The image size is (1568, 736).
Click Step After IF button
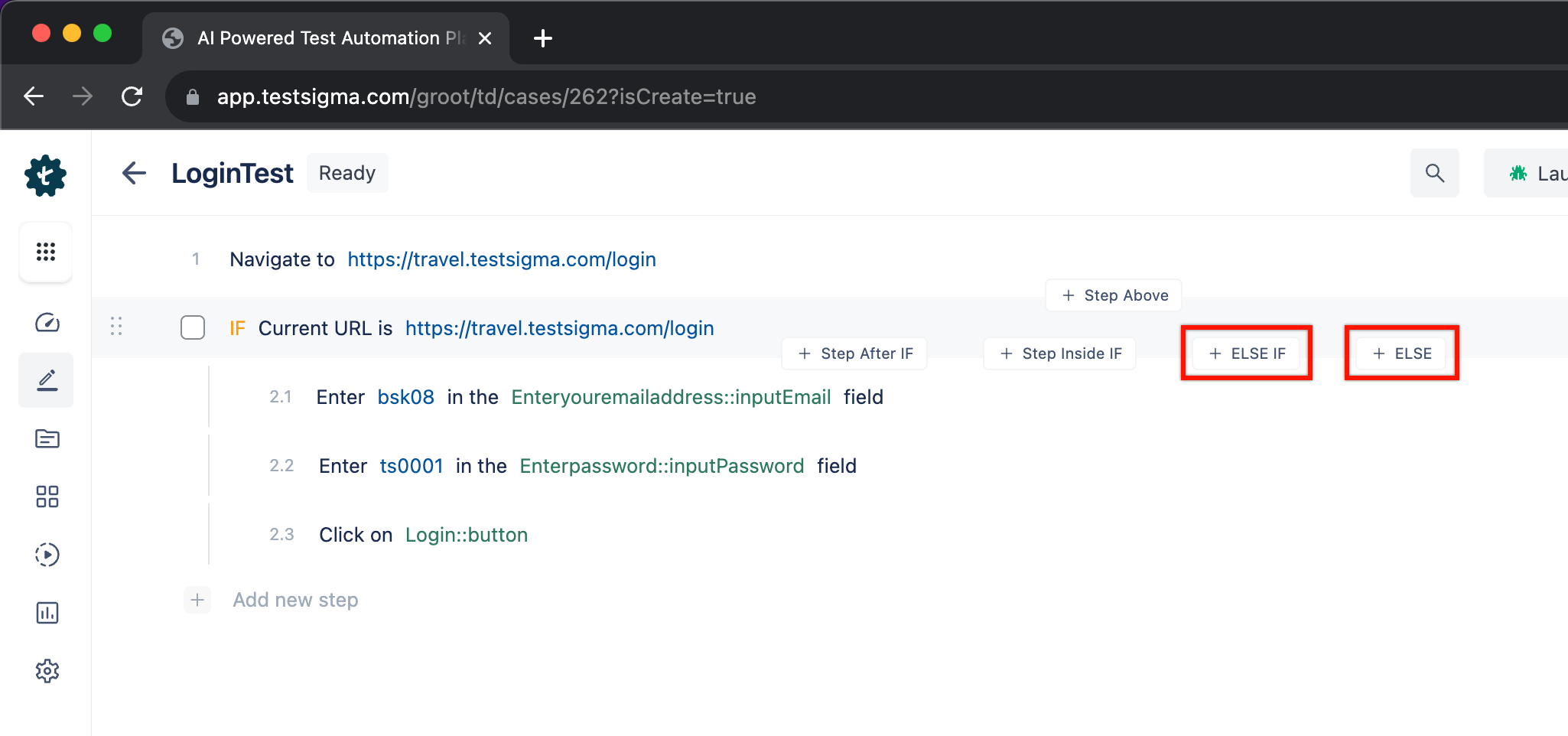854,353
